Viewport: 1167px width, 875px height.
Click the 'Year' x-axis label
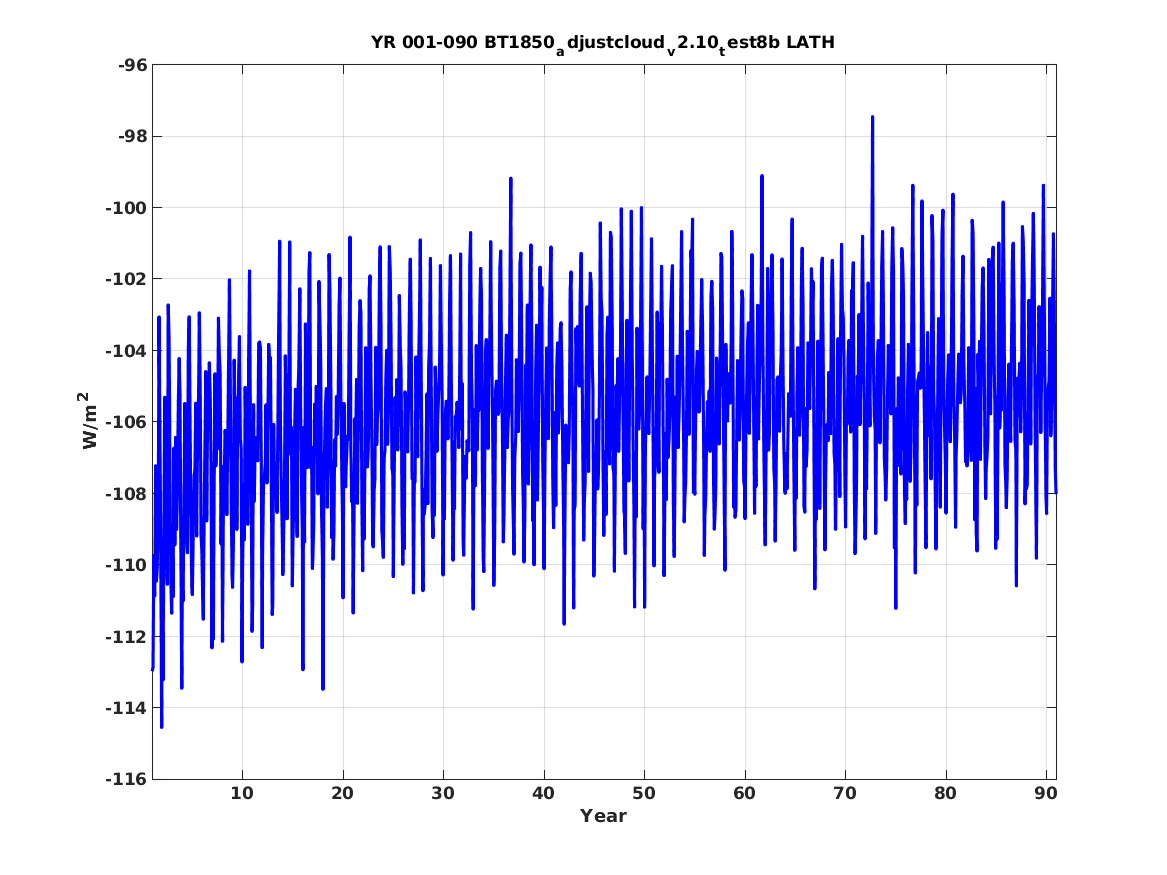[x=603, y=816]
